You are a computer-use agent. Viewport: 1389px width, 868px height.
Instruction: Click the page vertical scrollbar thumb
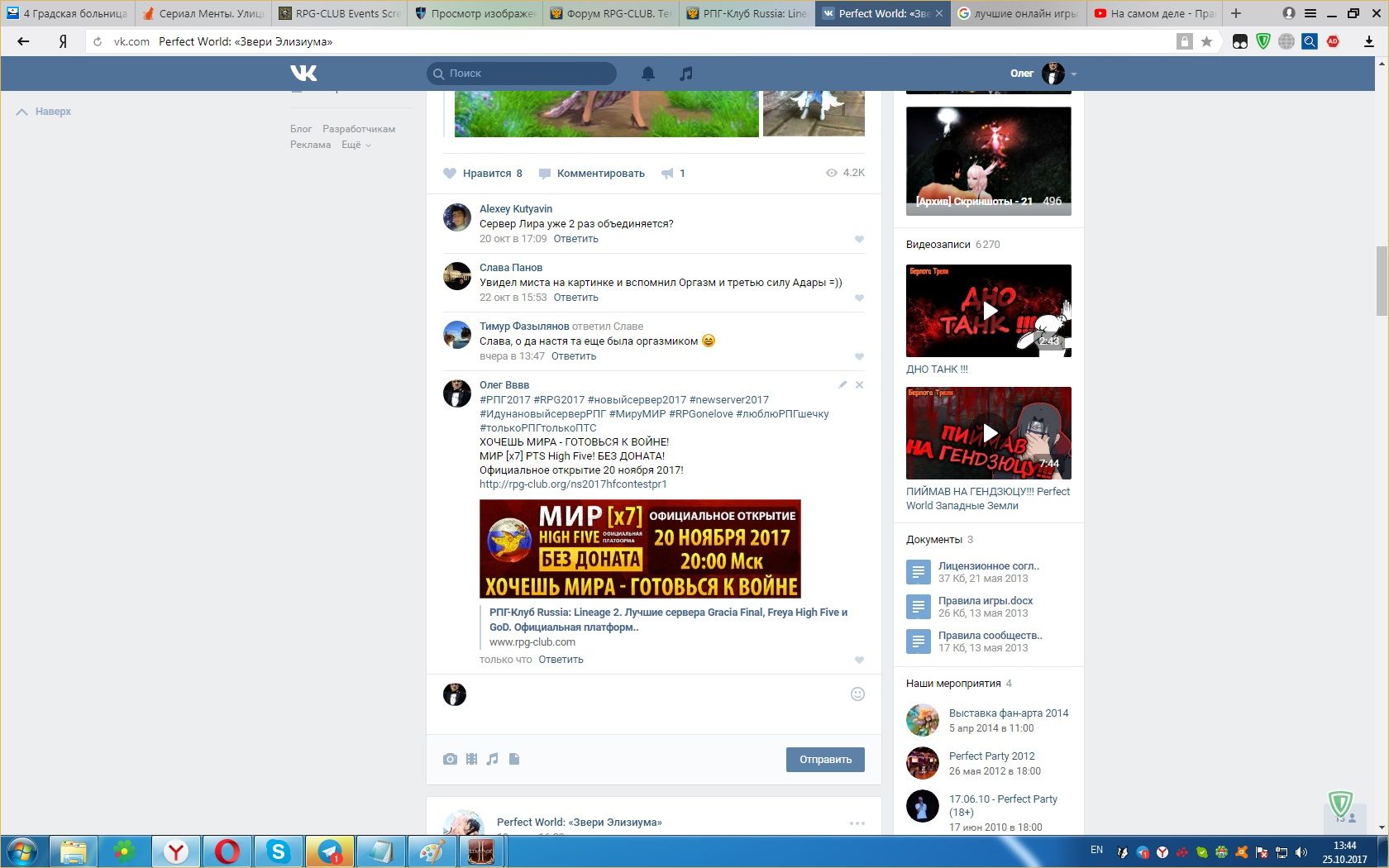(x=1382, y=281)
